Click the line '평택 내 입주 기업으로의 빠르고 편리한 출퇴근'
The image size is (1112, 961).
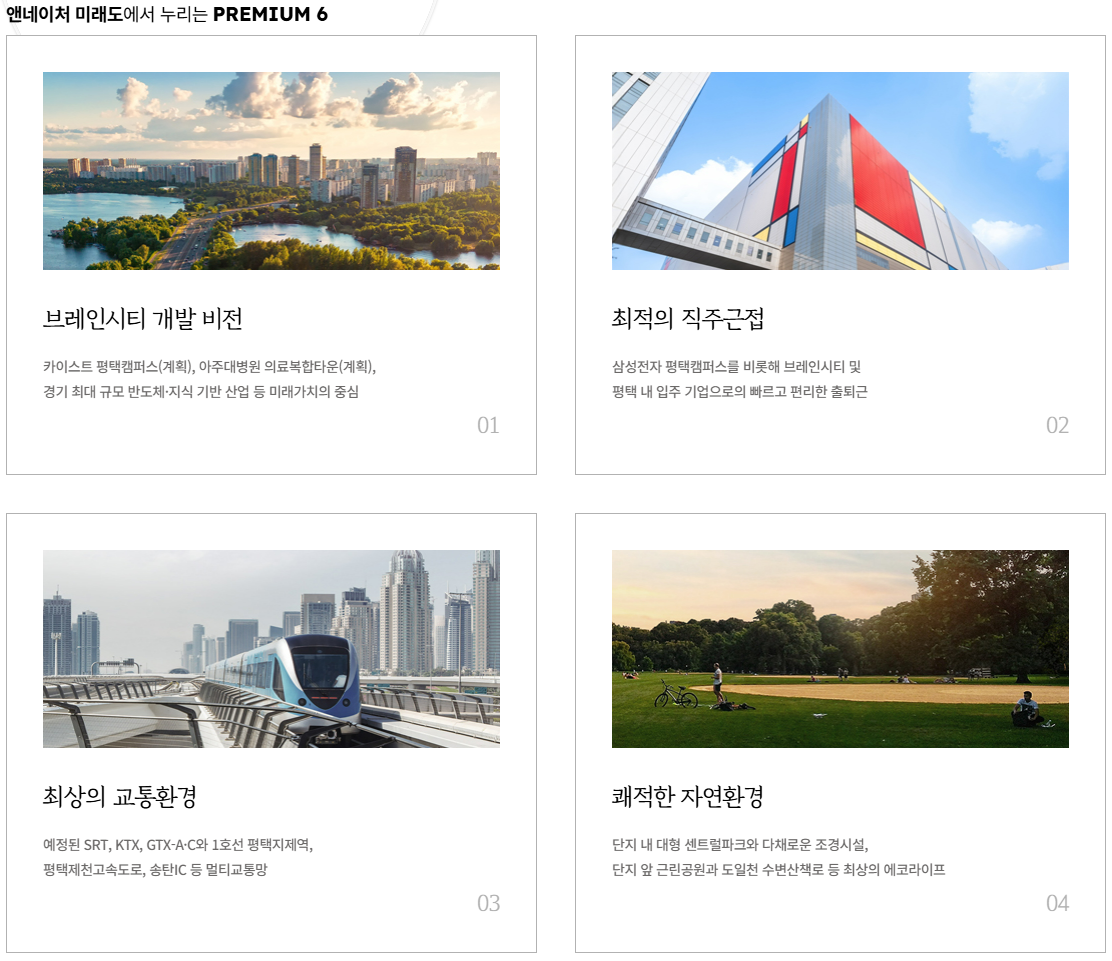[740, 391]
